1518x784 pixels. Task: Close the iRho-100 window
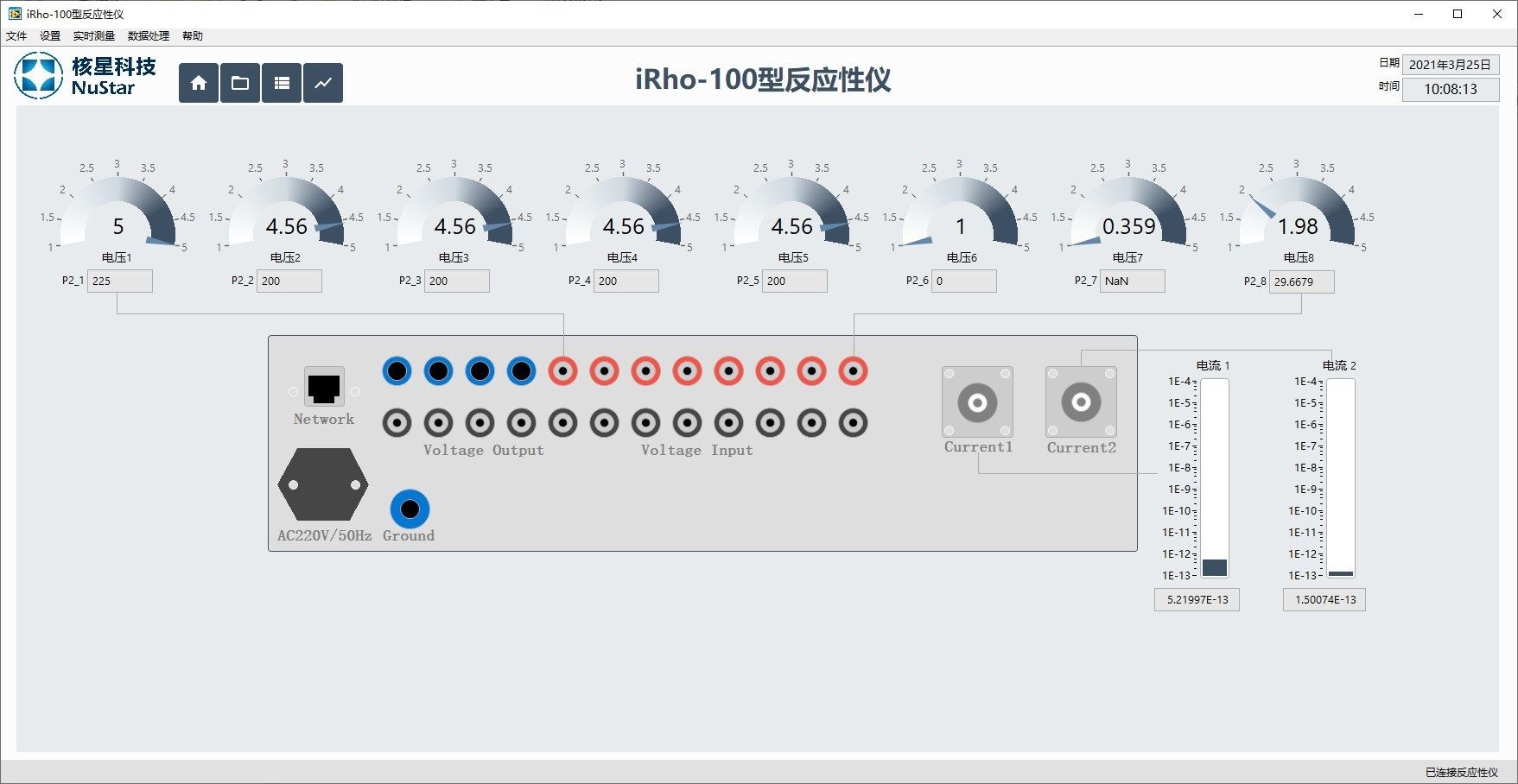pyautogui.click(x=1497, y=14)
